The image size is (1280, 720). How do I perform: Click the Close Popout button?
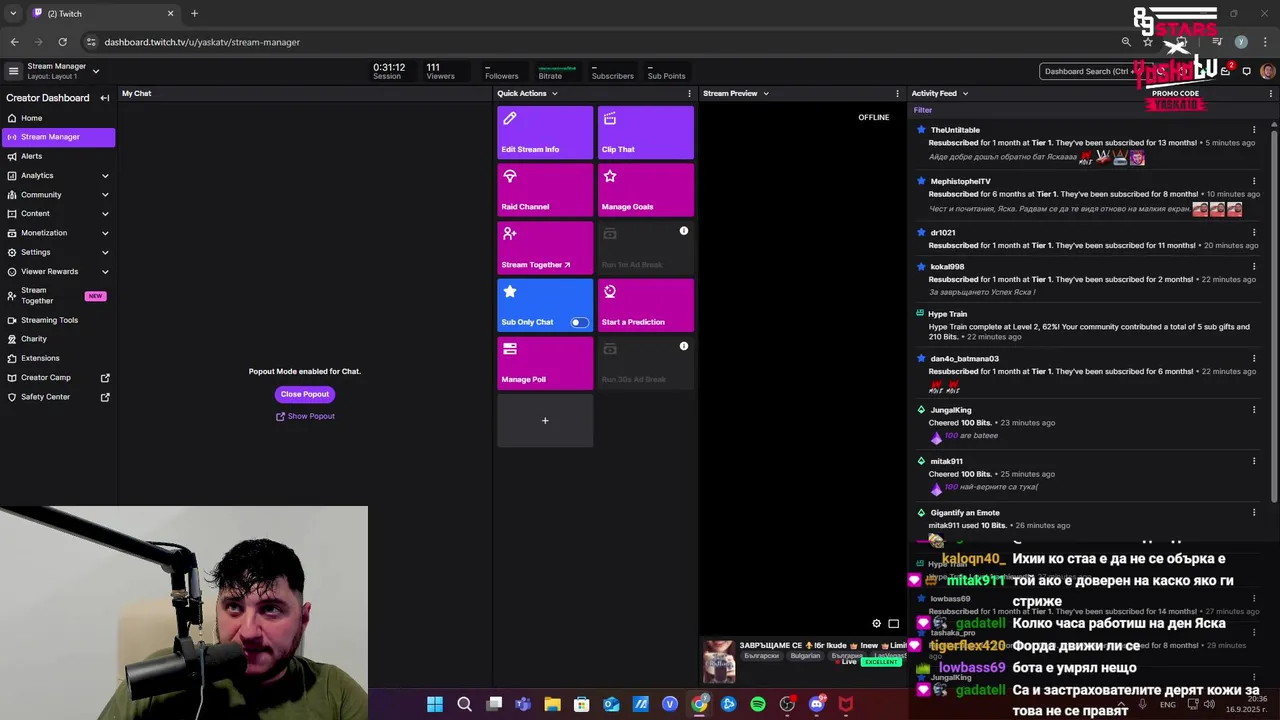coord(305,394)
